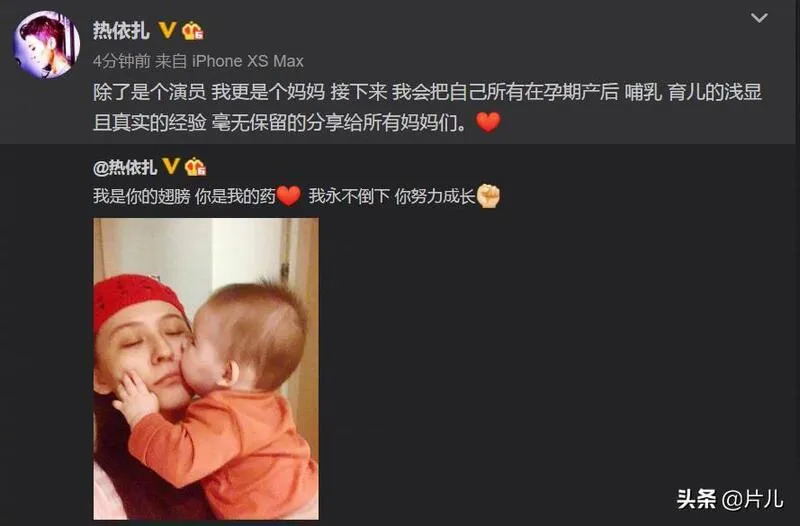This screenshot has width=800, height=526.
Task: Click the crown badge next to @热依扎
Action: tap(195, 167)
